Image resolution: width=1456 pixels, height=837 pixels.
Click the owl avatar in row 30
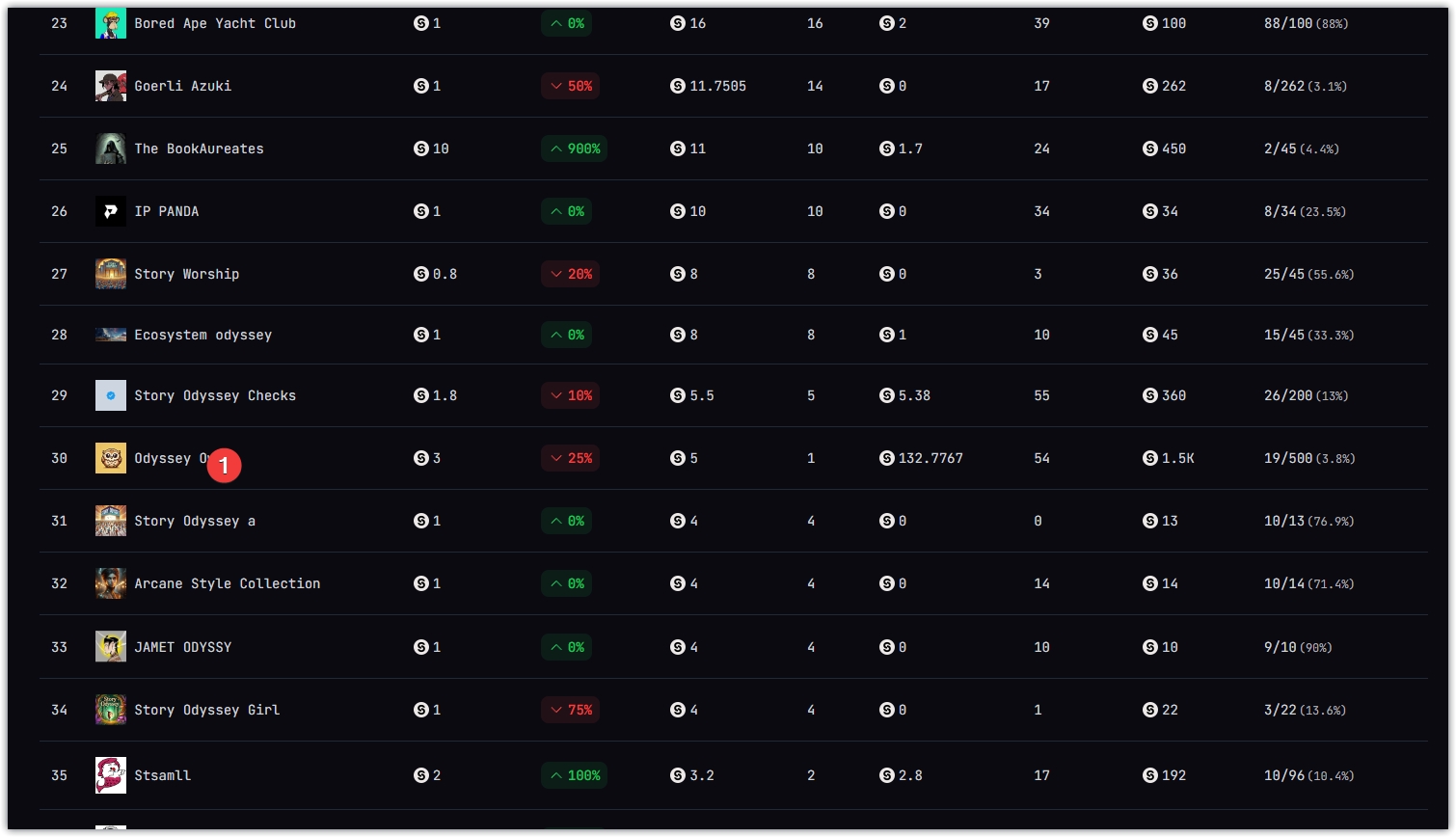click(x=111, y=458)
